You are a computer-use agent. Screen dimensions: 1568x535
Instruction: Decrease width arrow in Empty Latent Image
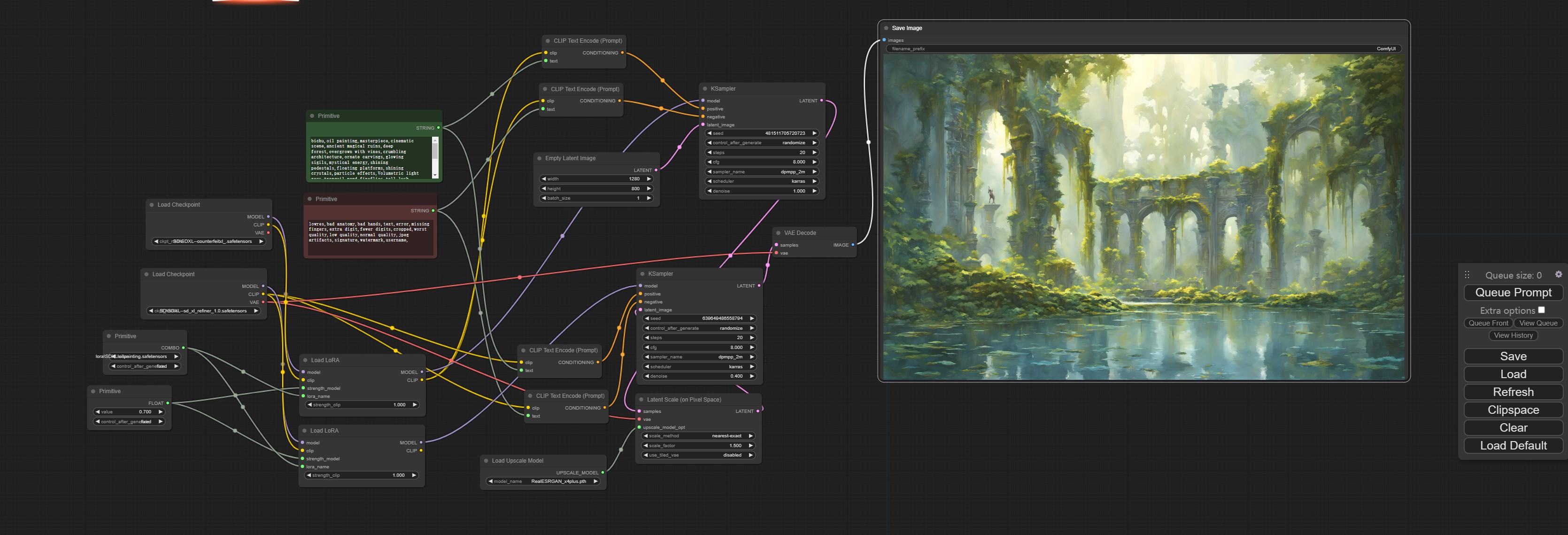[x=544, y=179]
